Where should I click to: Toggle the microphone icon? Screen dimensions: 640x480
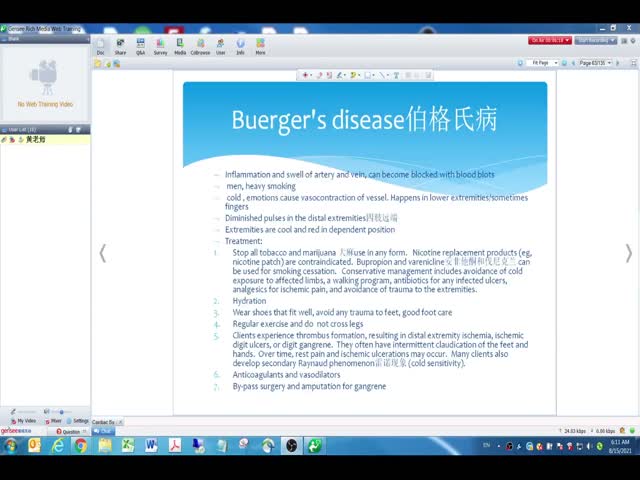point(13,411)
